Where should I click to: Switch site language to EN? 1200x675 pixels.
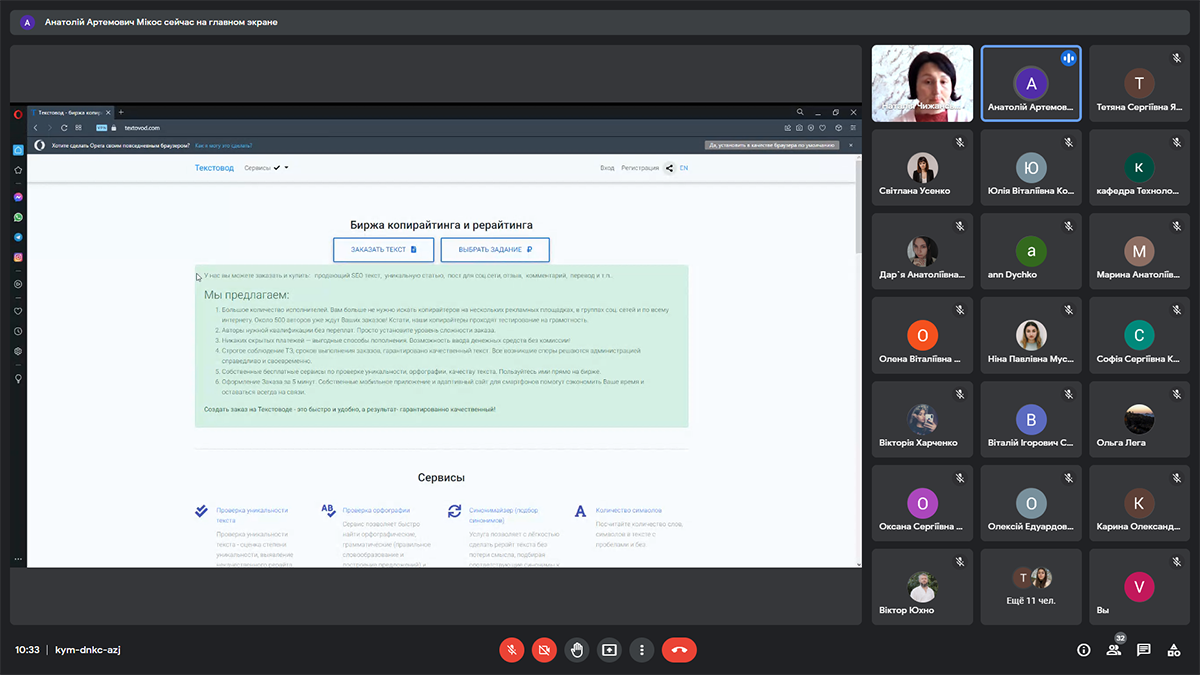684,168
